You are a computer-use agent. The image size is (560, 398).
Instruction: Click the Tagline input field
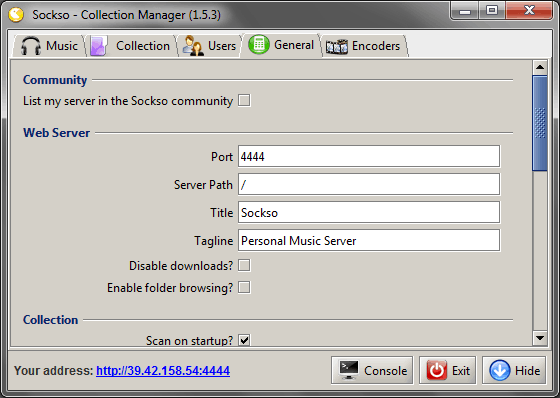[x=369, y=240]
